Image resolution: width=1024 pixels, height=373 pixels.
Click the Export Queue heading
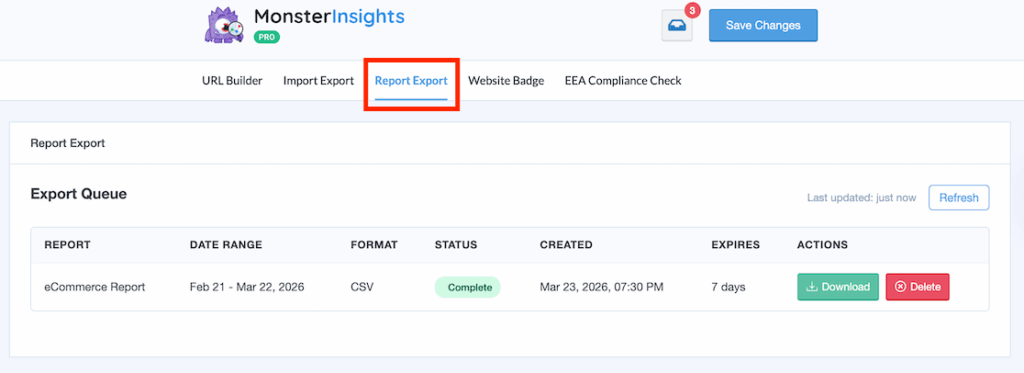pos(78,194)
